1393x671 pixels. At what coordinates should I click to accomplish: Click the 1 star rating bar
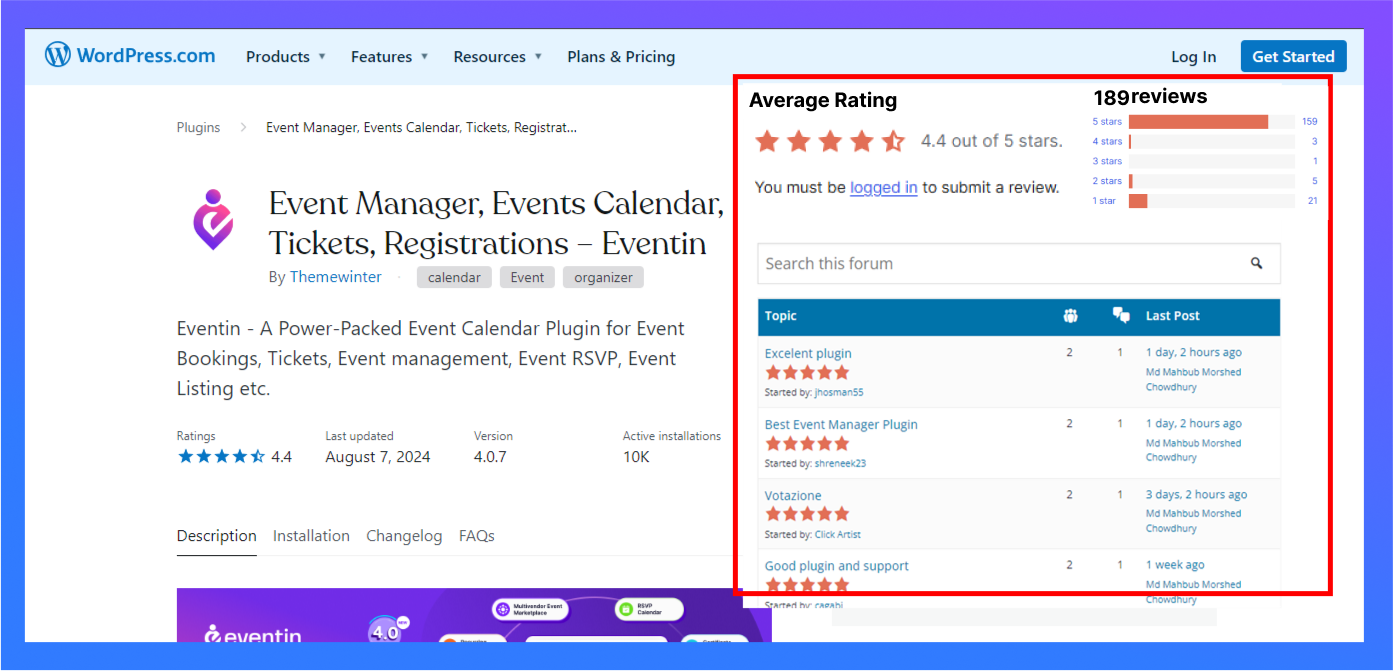(1211, 201)
